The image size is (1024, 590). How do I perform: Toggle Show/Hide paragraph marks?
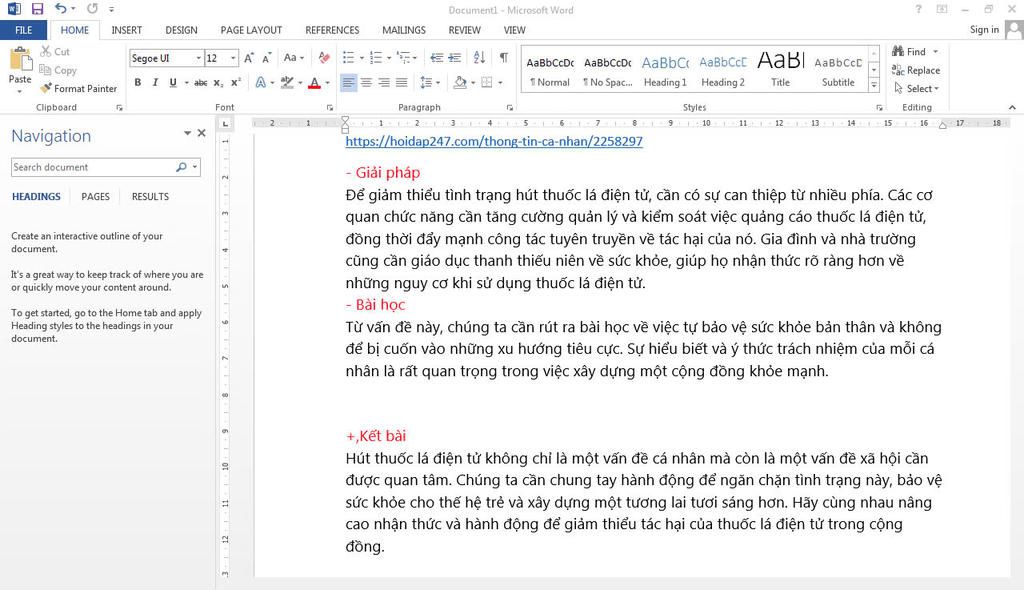click(x=503, y=58)
